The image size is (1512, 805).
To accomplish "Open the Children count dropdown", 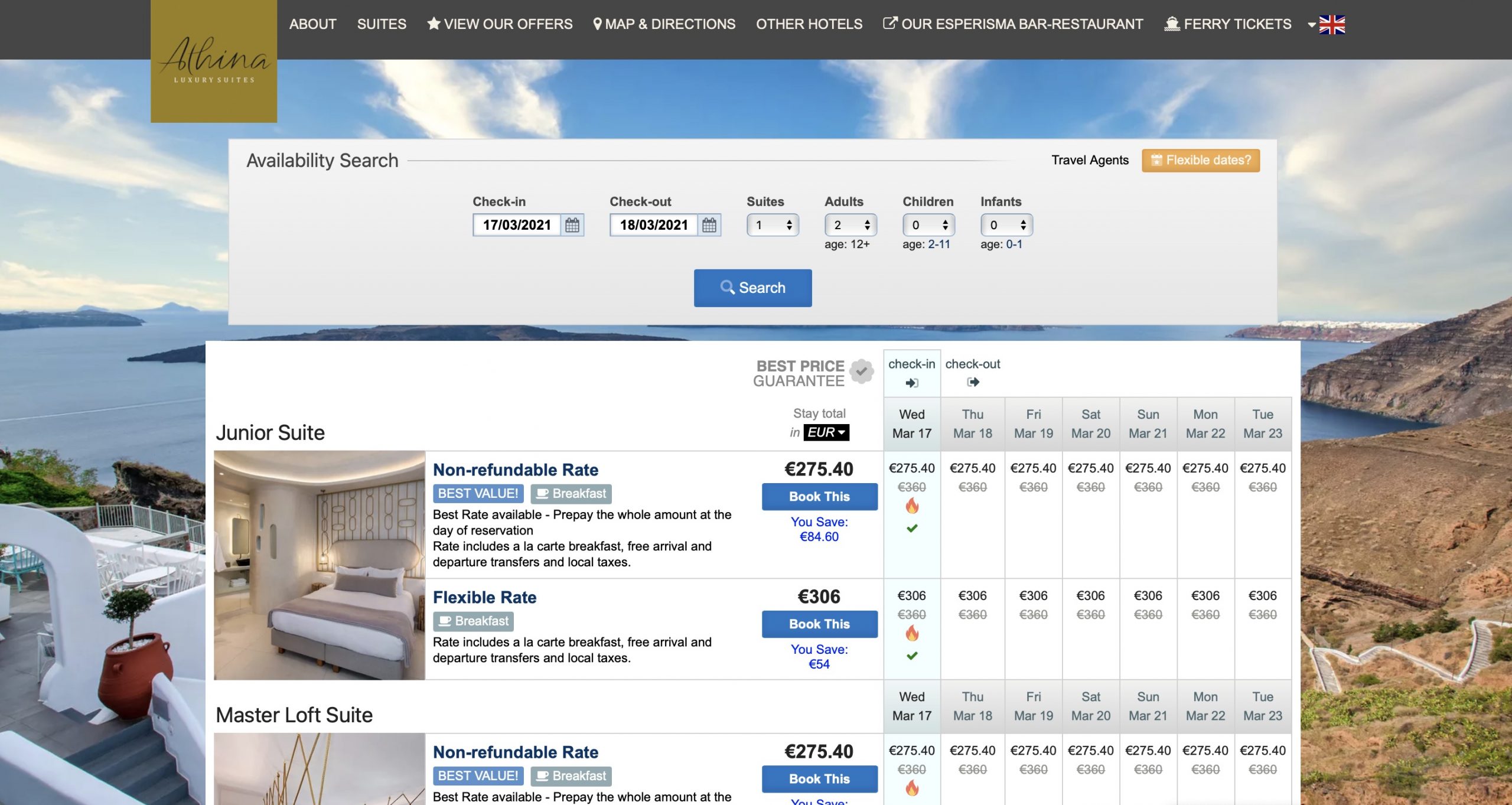I will tap(928, 225).
